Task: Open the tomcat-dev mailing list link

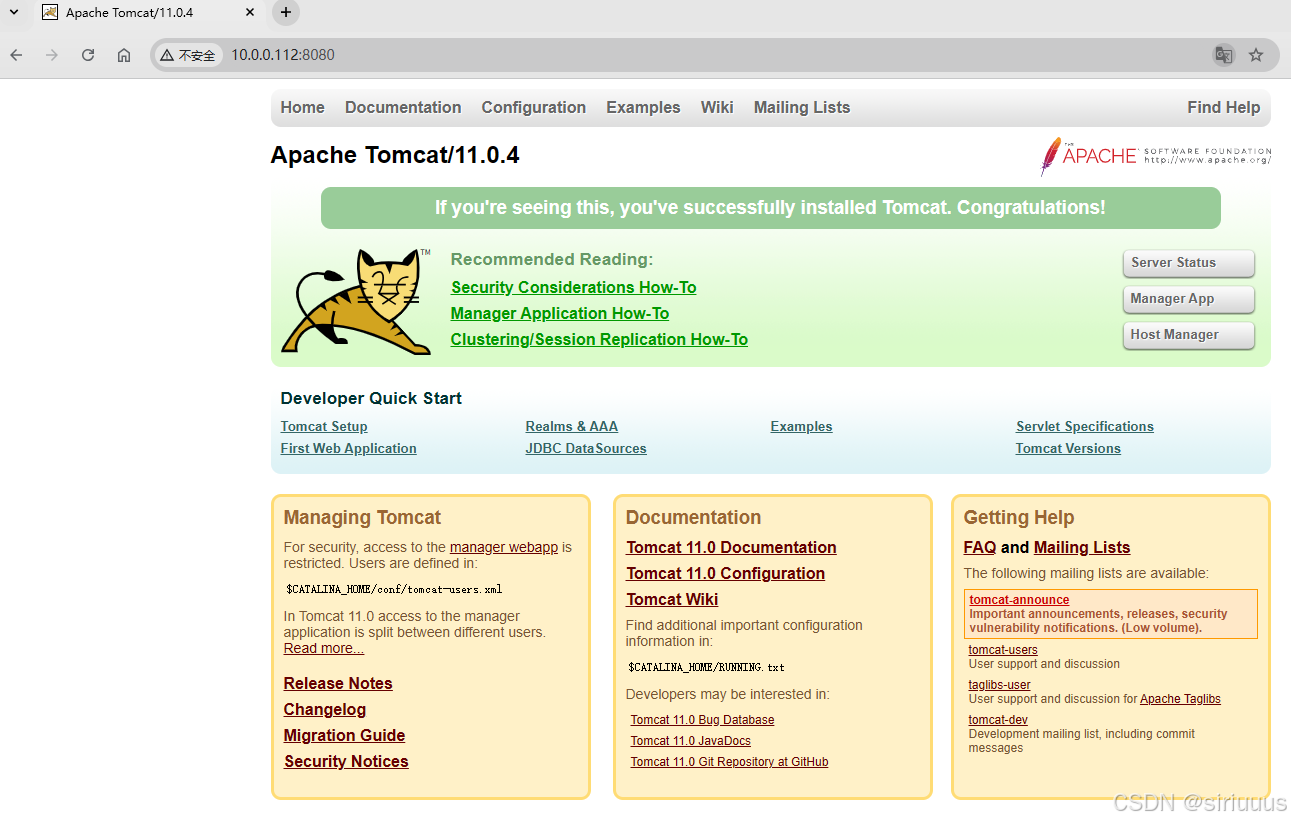Action: pos(998,720)
